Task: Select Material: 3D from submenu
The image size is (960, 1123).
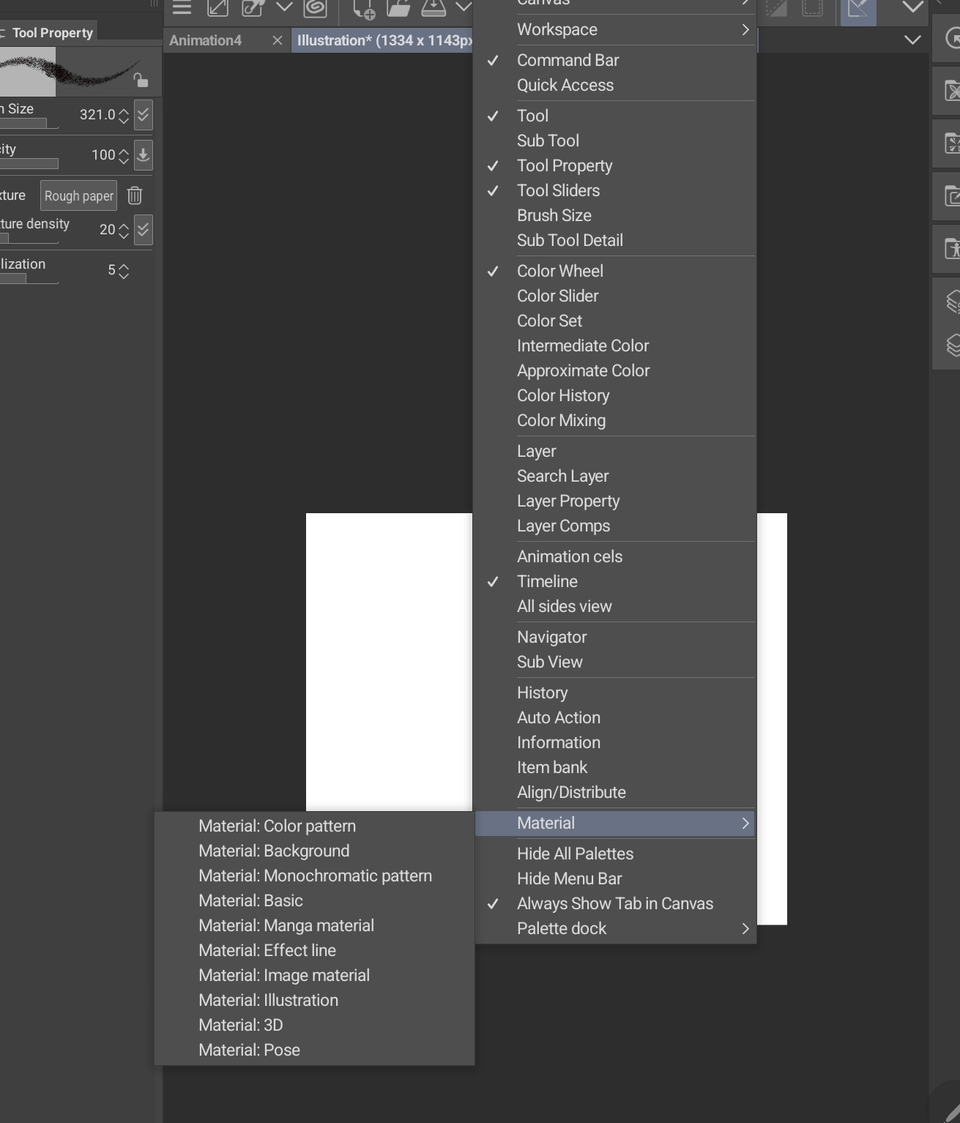Action: (x=240, y=1025)
